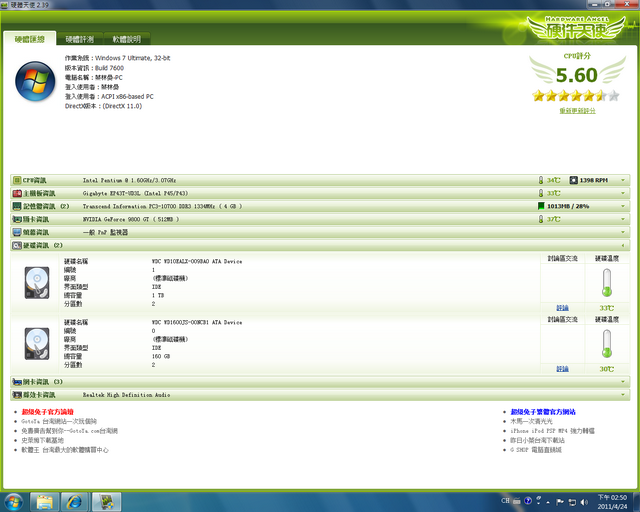The width and height of the screenshot is (640, 512).
Task: Expand the motherboard info row arrow
Action: 623,193
